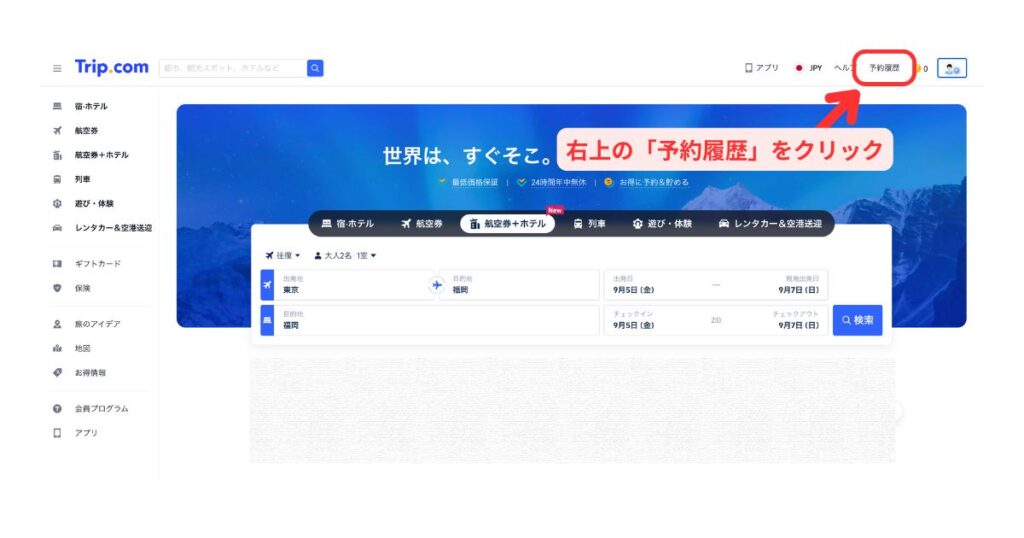
Task: Open the hamburger menu icon
Action: [57, 68]
